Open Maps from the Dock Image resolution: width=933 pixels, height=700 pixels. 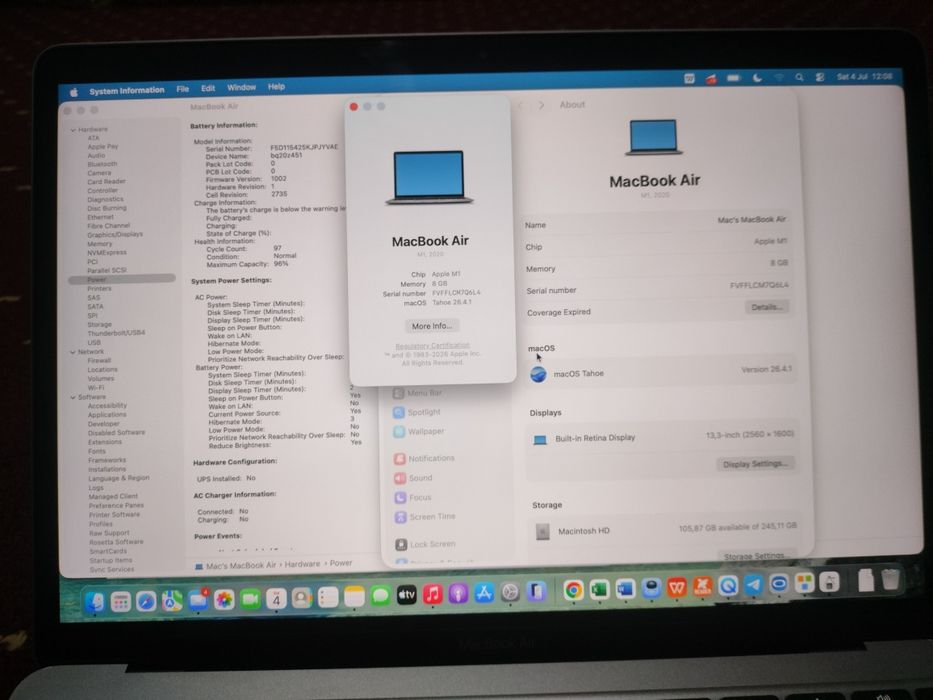172,601
